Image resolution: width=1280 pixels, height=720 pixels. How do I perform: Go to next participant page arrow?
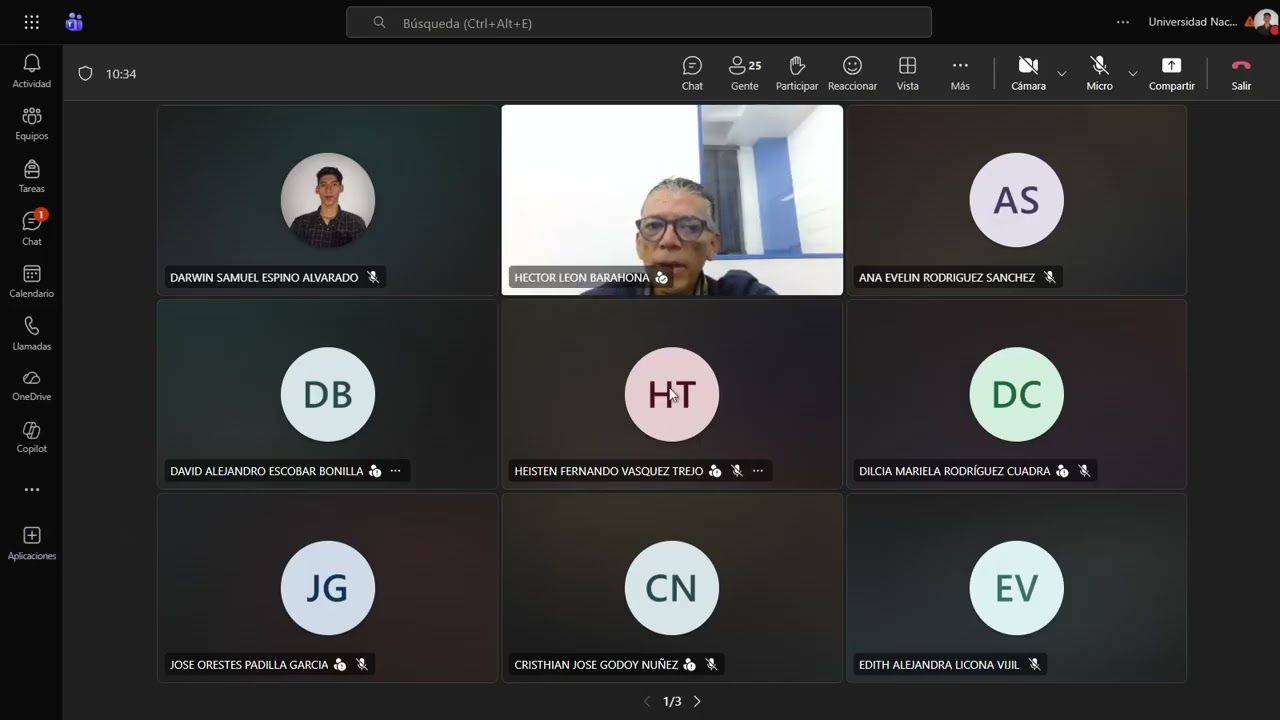697,701
